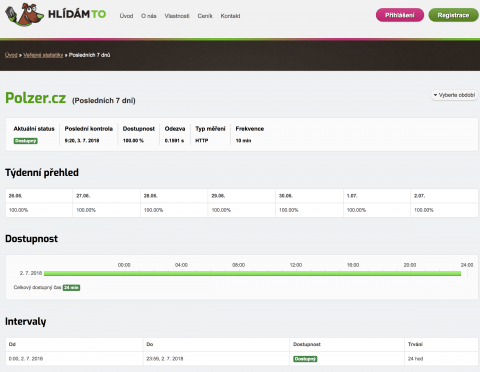Open the Úvod menu item
The width and height of the screenshot is (480, 372).
[126, 16]
